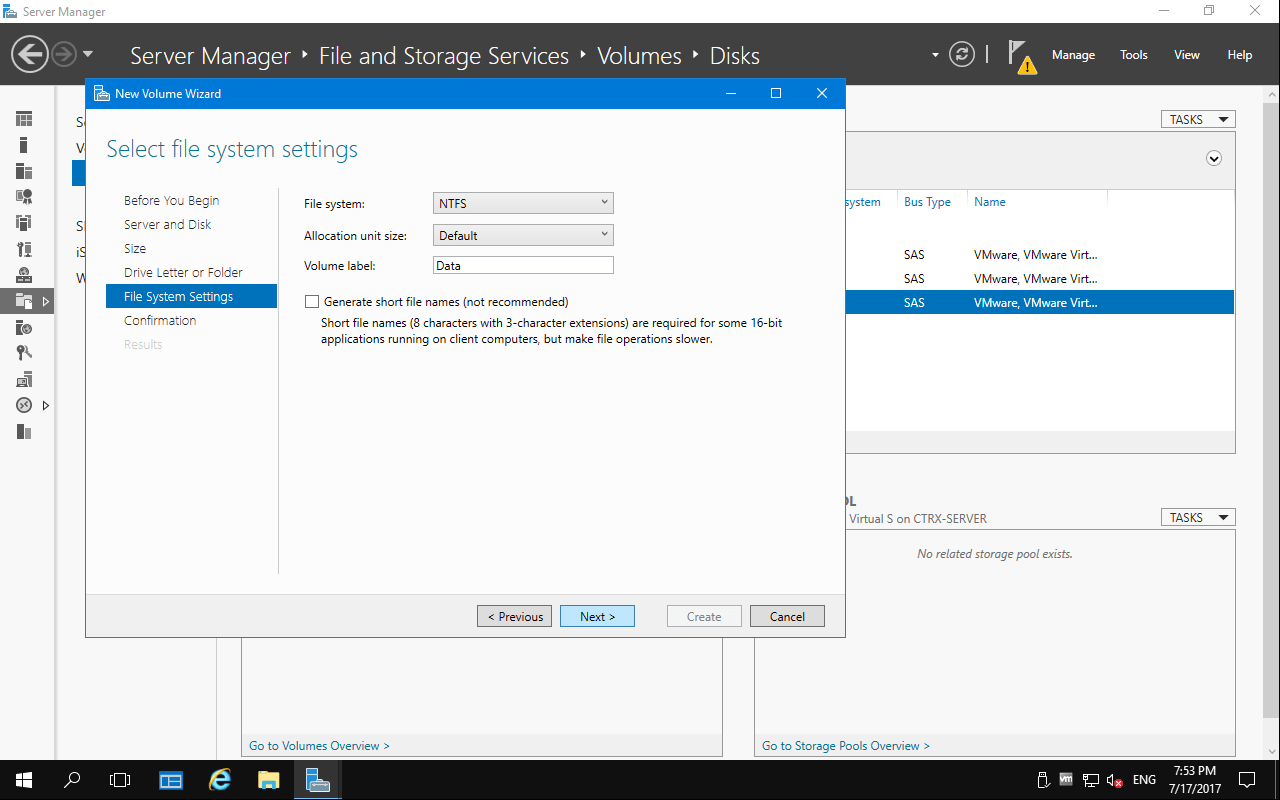
Task: Open the Tools menu
Action: pyautogui.click(x=1134, y=55)
